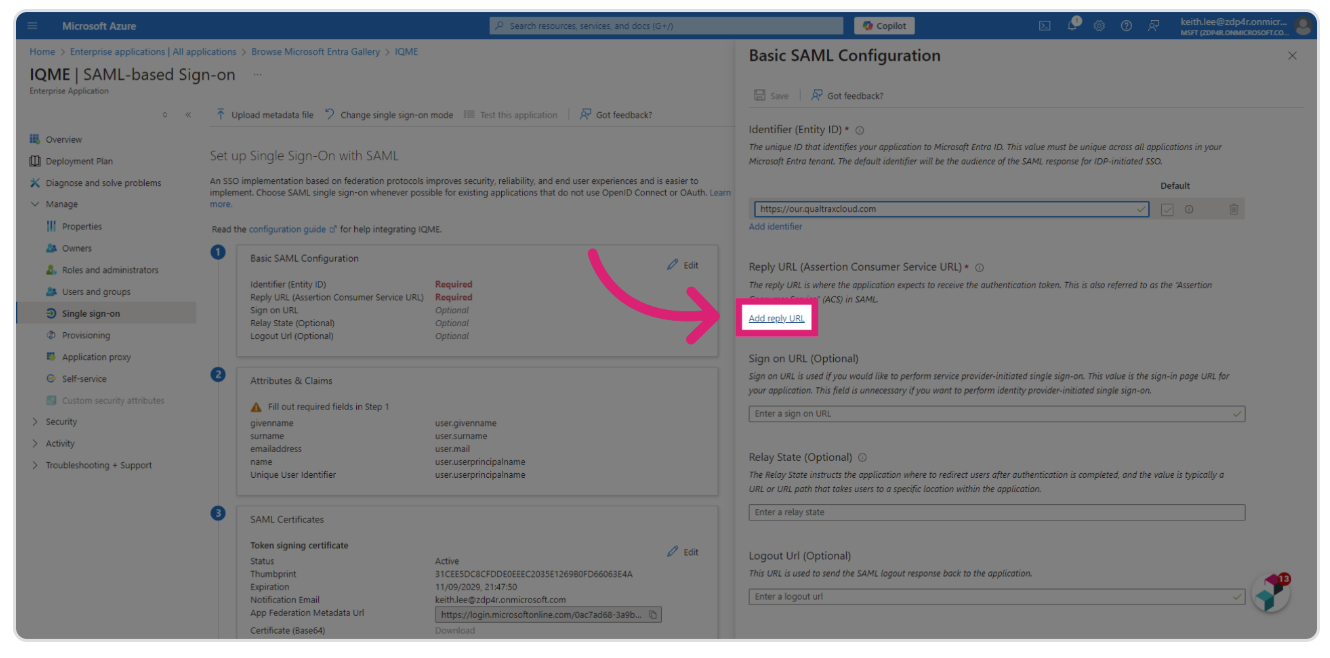Click the Single sign-on icon

click(51, 314)
